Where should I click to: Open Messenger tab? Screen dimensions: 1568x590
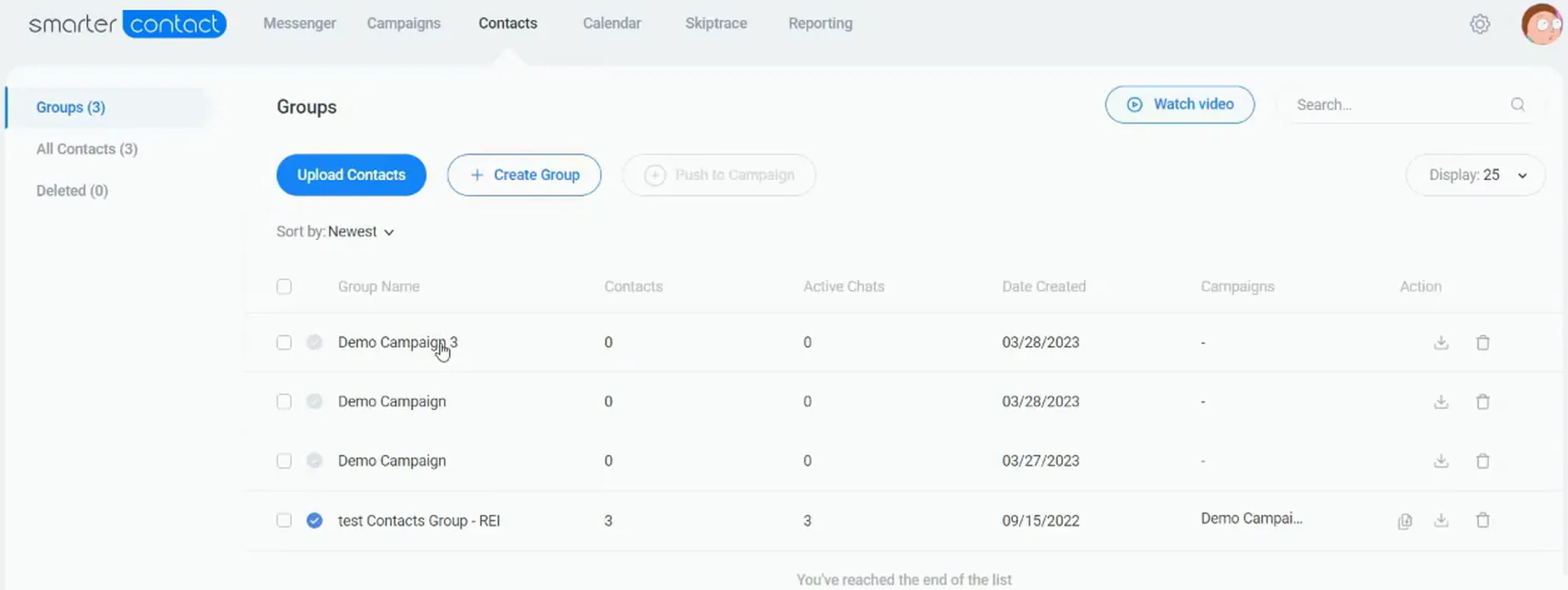click(x=300, y=23)
